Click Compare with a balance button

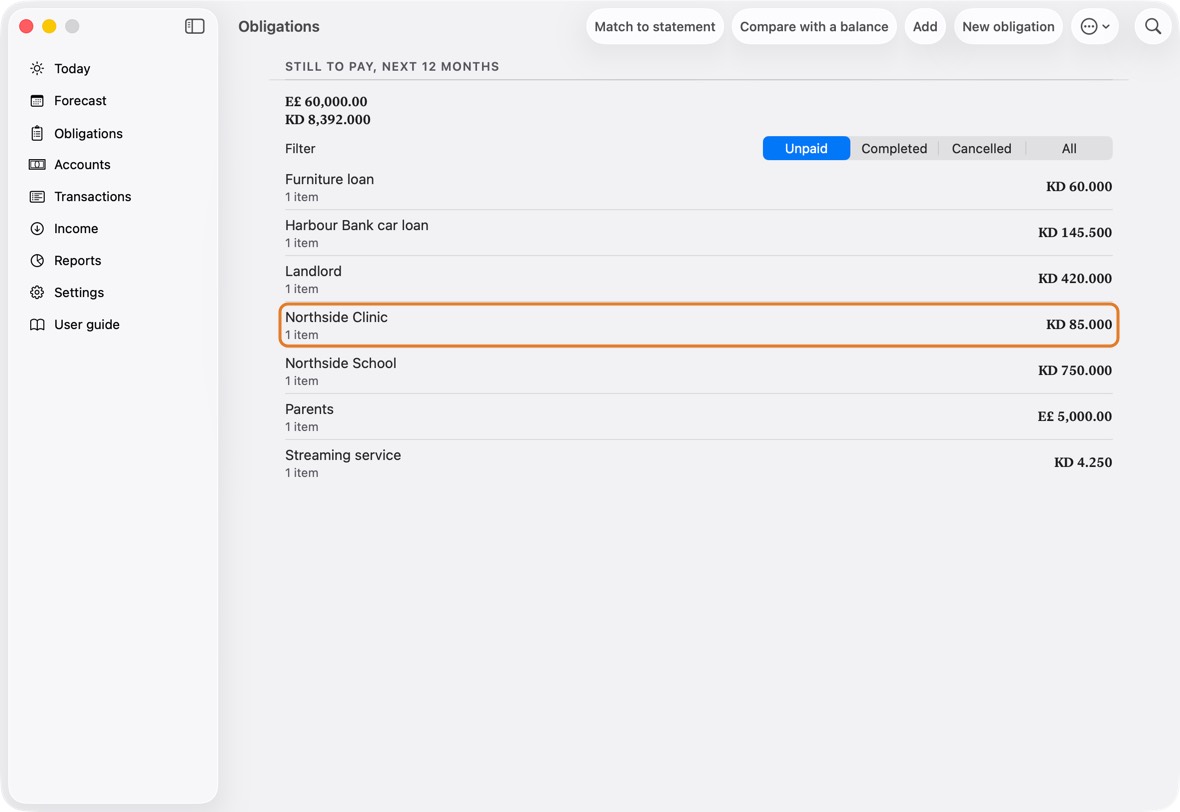coord(814,26)
